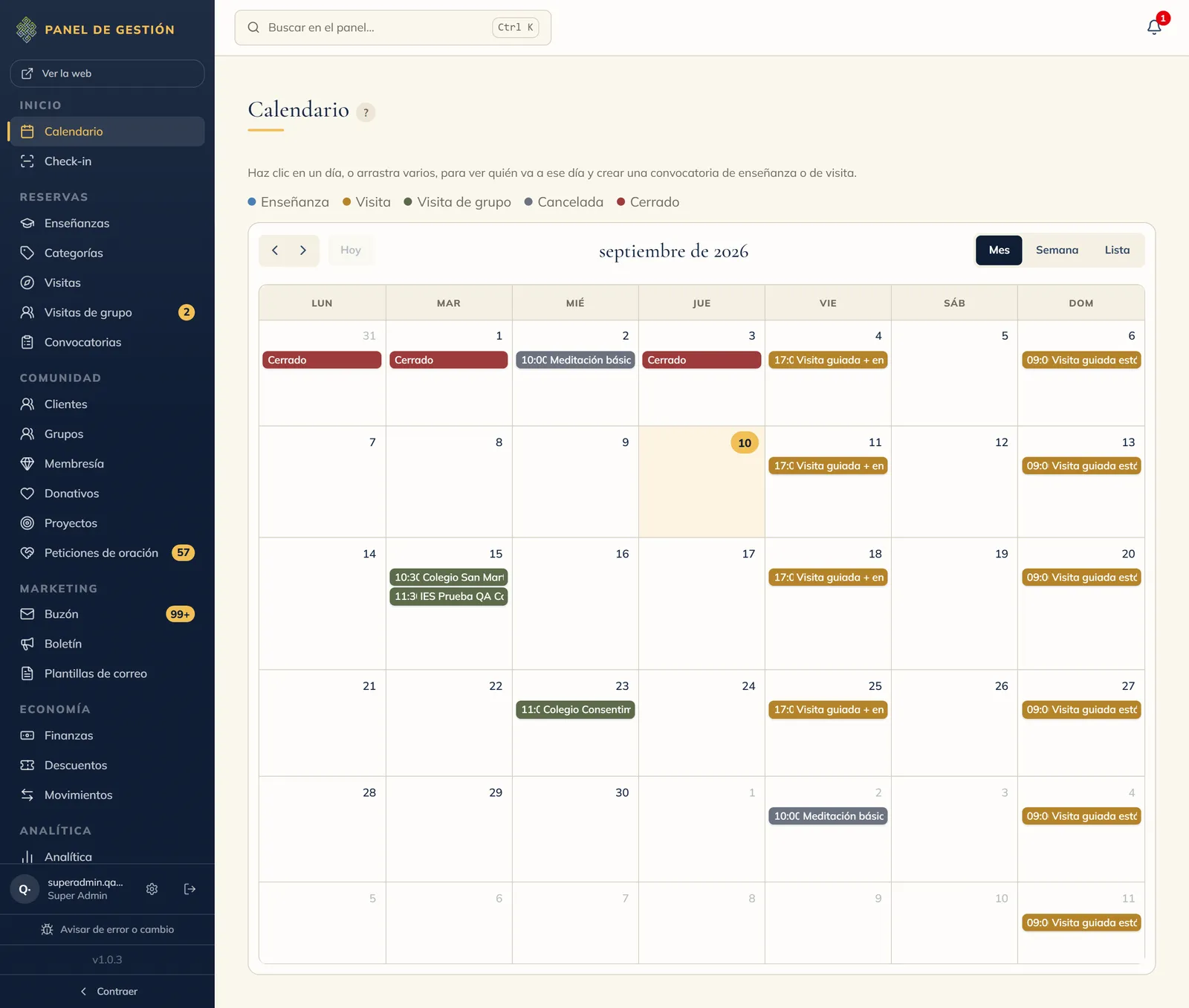Open Colegio Consentim event on the 23rd

575,710
